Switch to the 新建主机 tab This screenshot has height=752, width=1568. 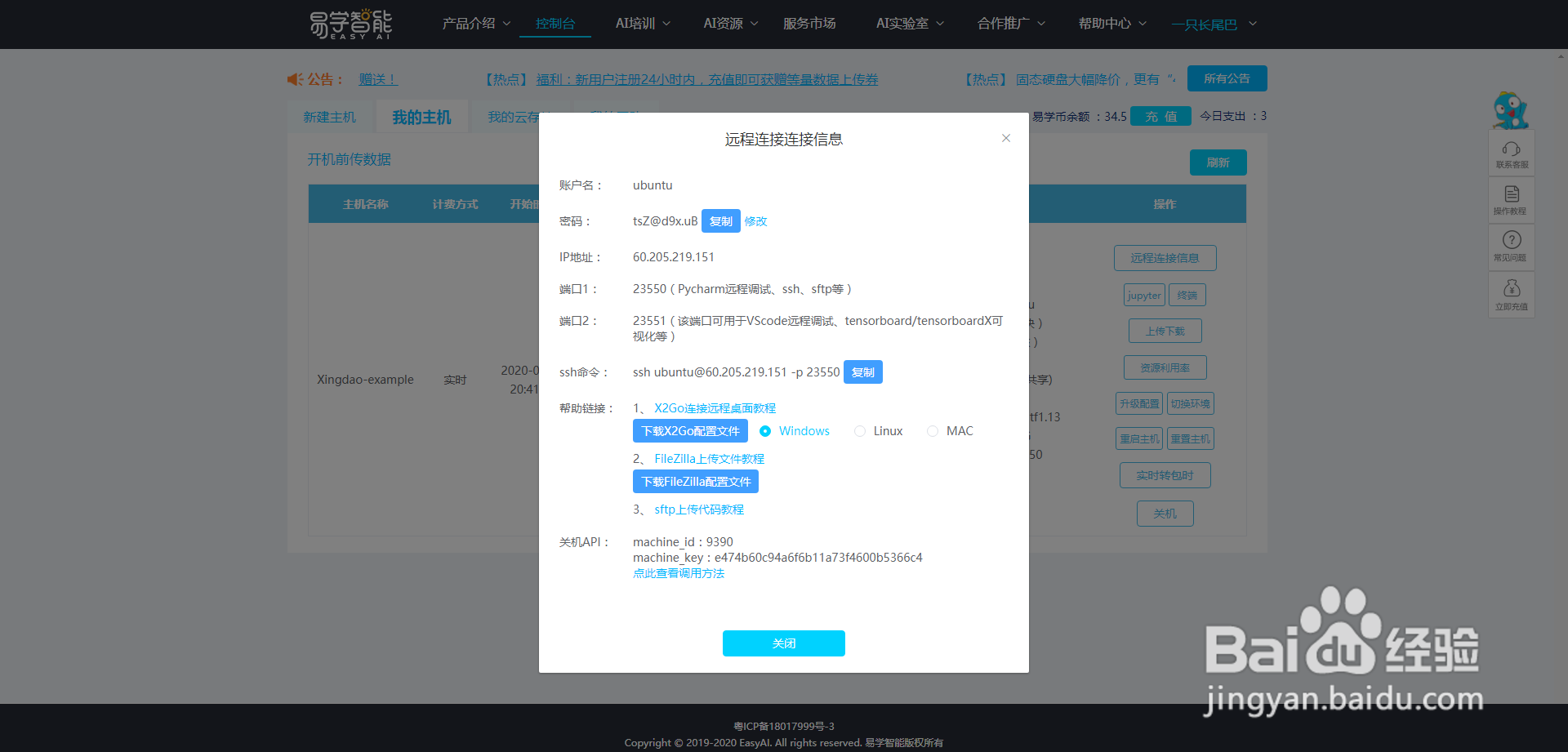click(x=330, y=117)
